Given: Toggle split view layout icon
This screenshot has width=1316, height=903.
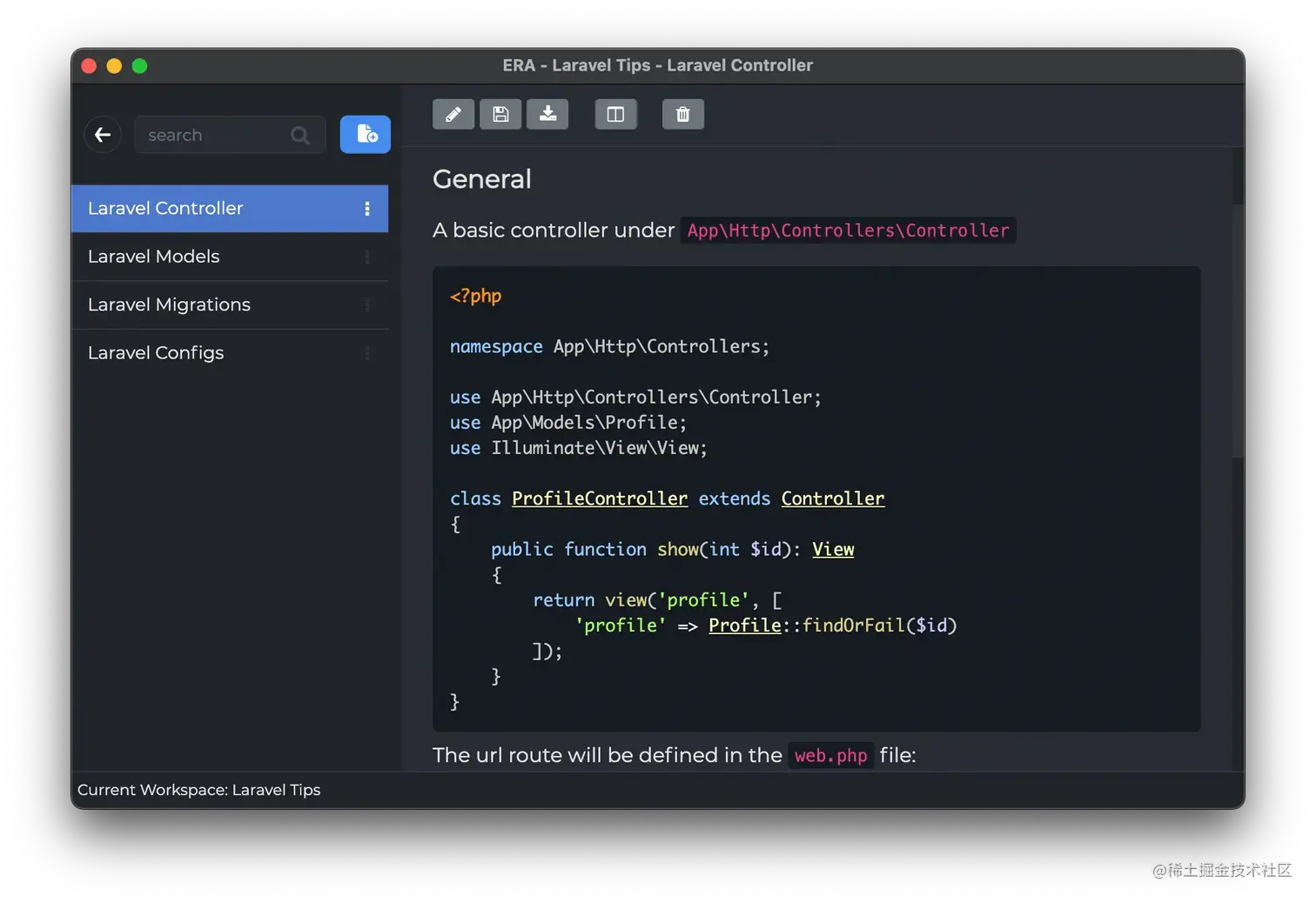Looking at the screenshot, I should (615, 114).
